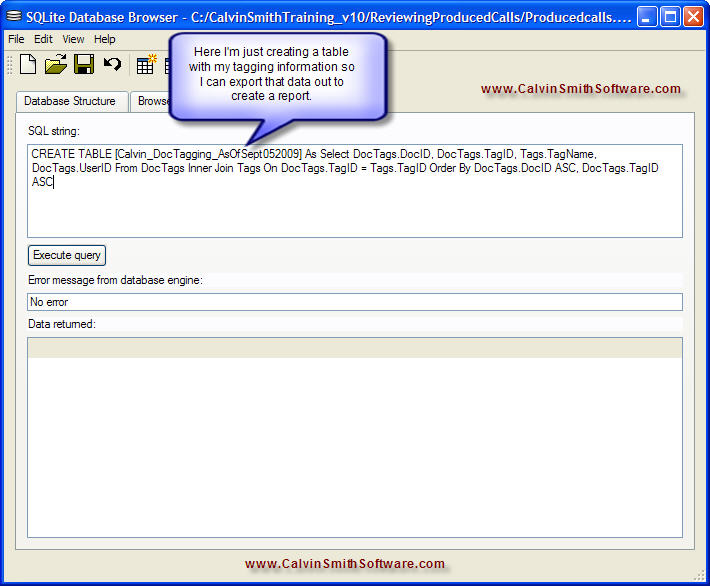Screen dimensions: 710x586
Task: Open the View menu
Action: click(73, 39)
